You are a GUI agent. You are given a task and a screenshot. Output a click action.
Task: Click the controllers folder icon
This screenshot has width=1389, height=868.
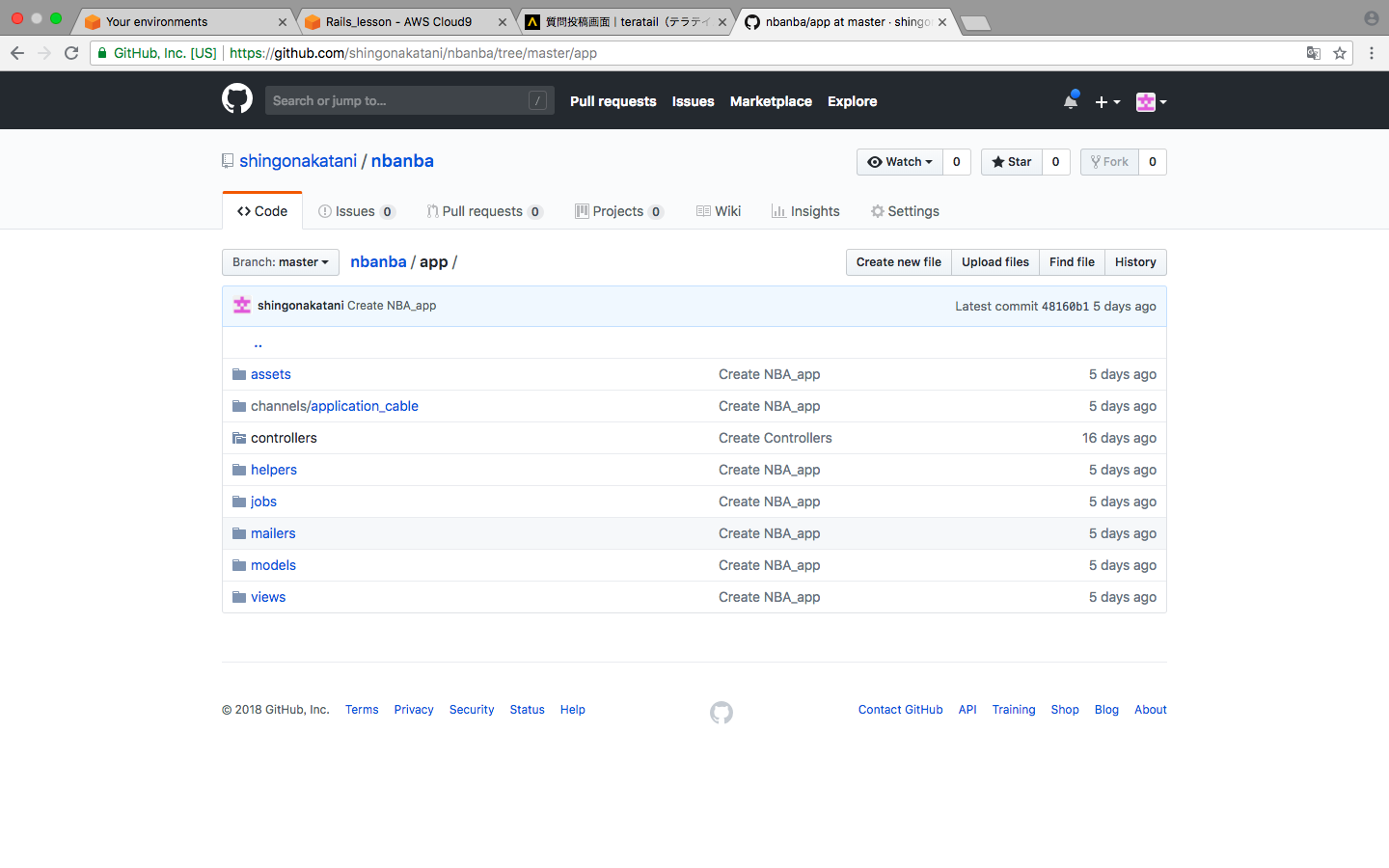(x=239, y=438)
